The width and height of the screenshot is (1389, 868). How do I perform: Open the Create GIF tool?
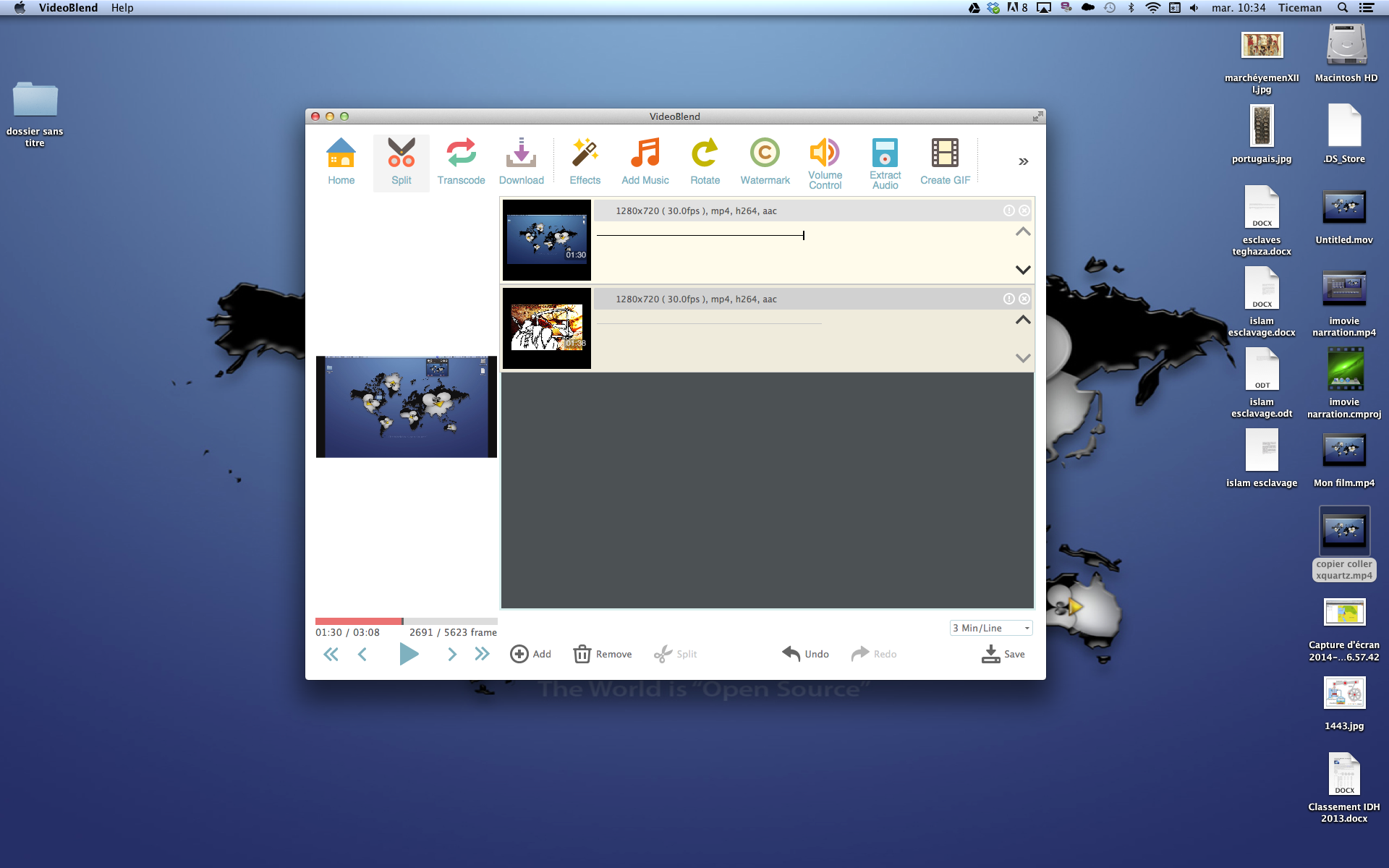point(945,162)
